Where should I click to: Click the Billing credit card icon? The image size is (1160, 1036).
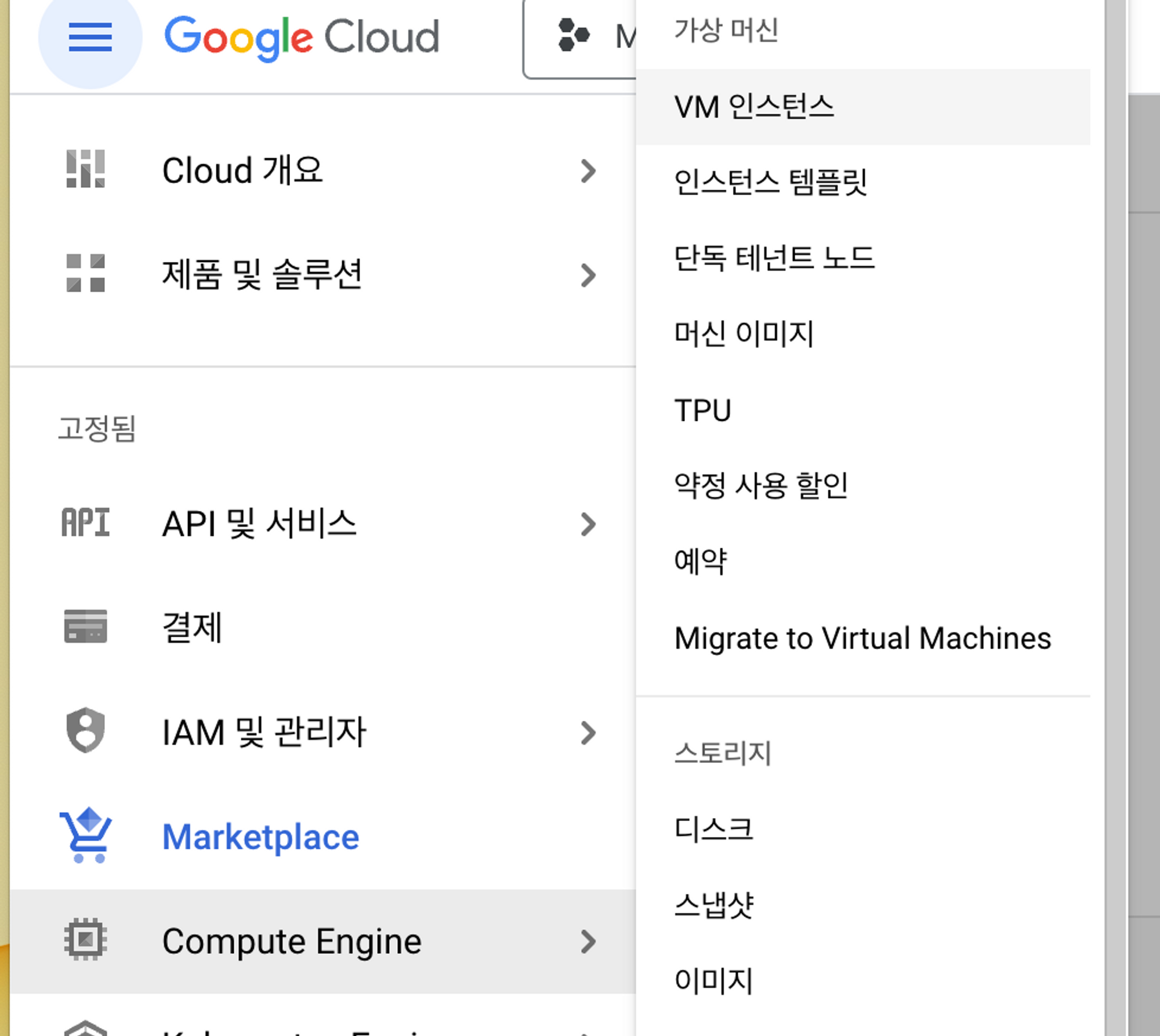point(85,626)
